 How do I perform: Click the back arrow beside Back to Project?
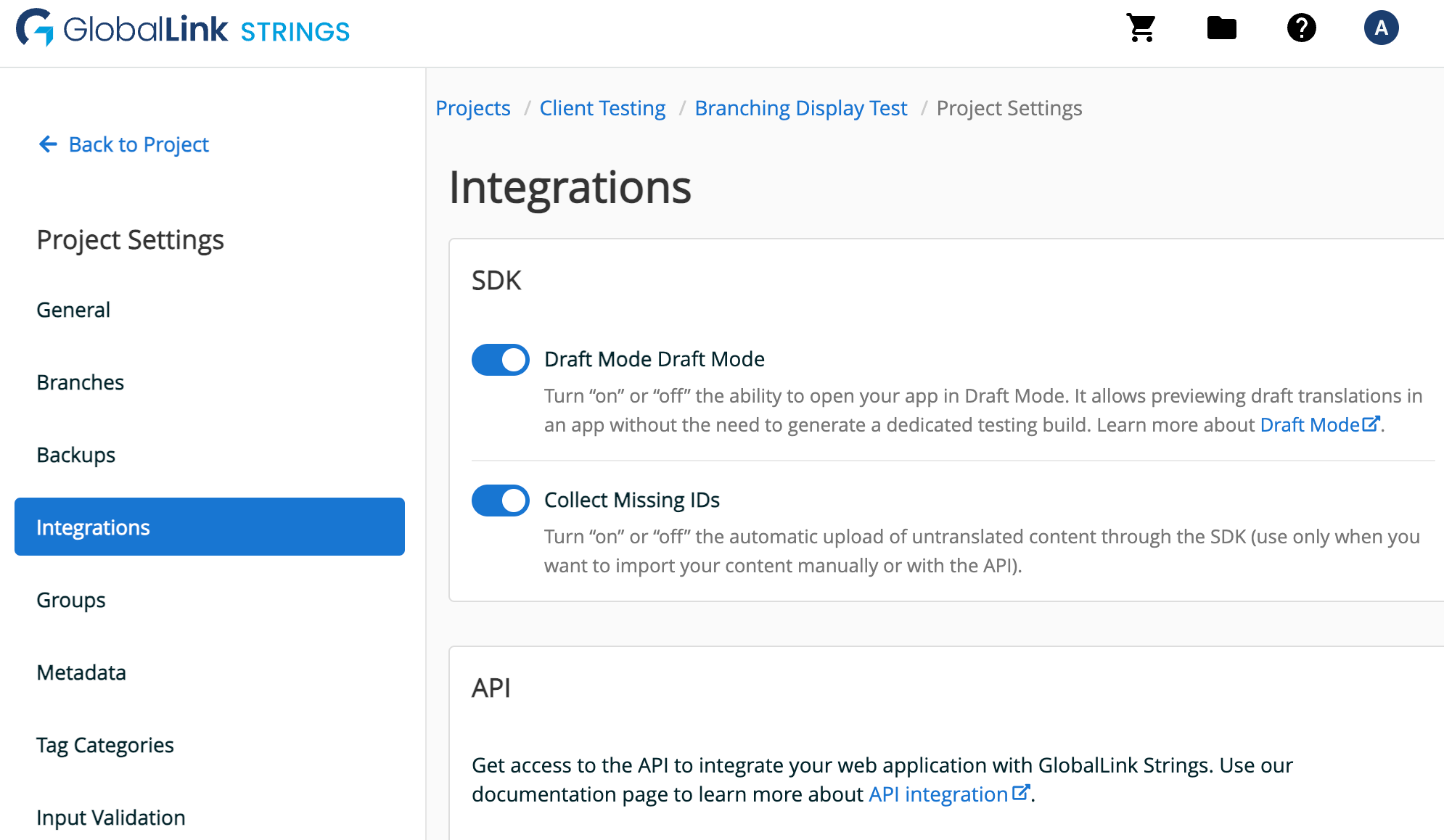tap(48, 144)
